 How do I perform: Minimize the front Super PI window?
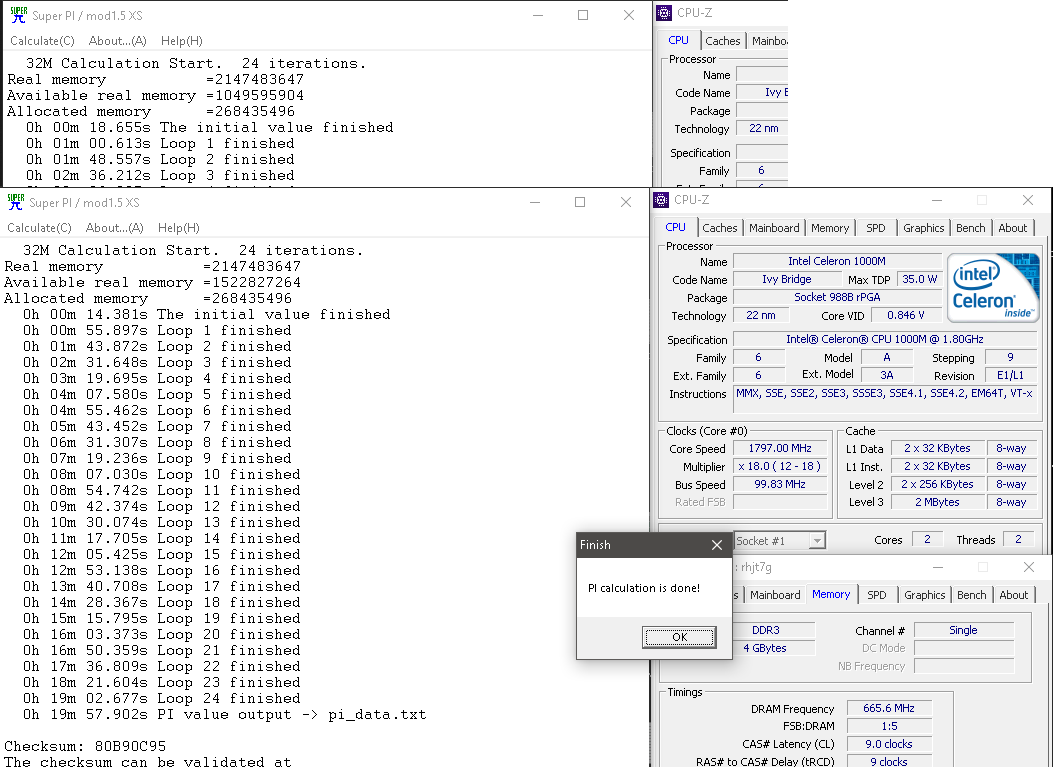click(535, 202)
